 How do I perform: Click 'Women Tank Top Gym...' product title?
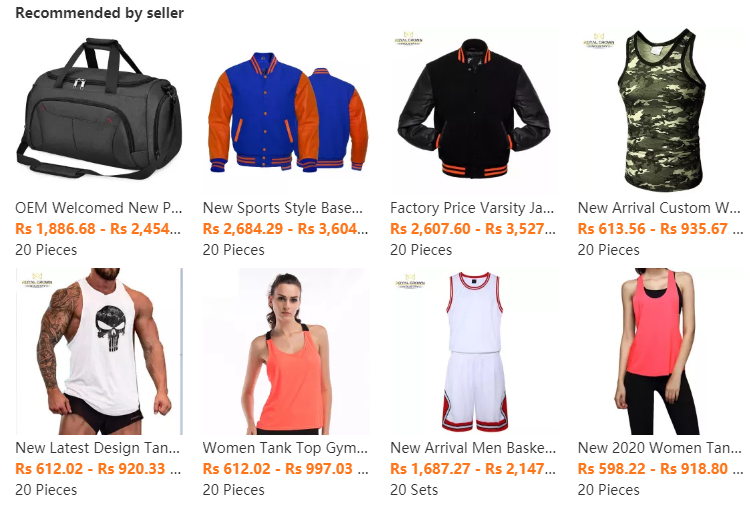click(285, 448)
